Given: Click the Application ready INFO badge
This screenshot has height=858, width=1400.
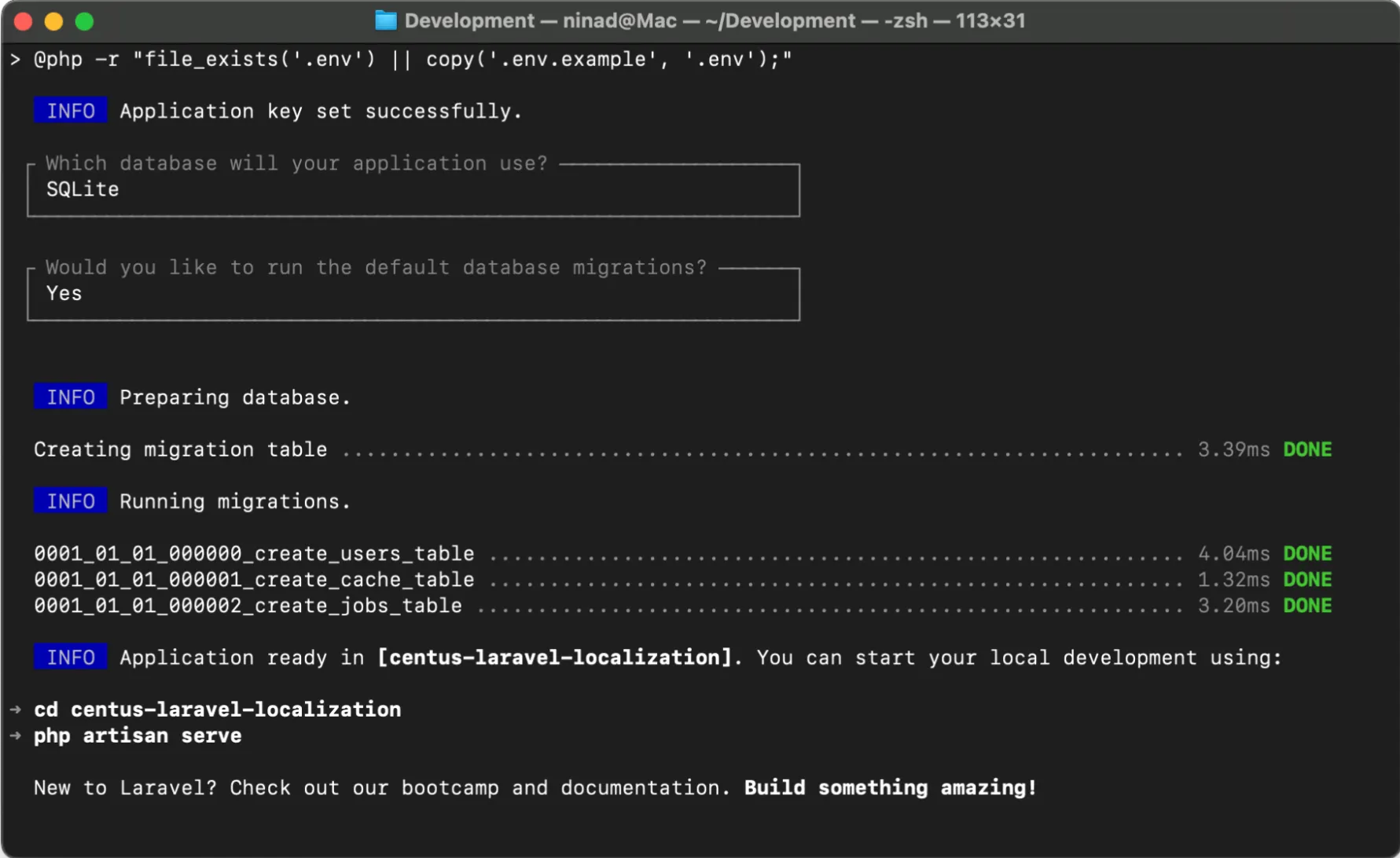Looking at the screenshot, I should [x=70, y=657].
